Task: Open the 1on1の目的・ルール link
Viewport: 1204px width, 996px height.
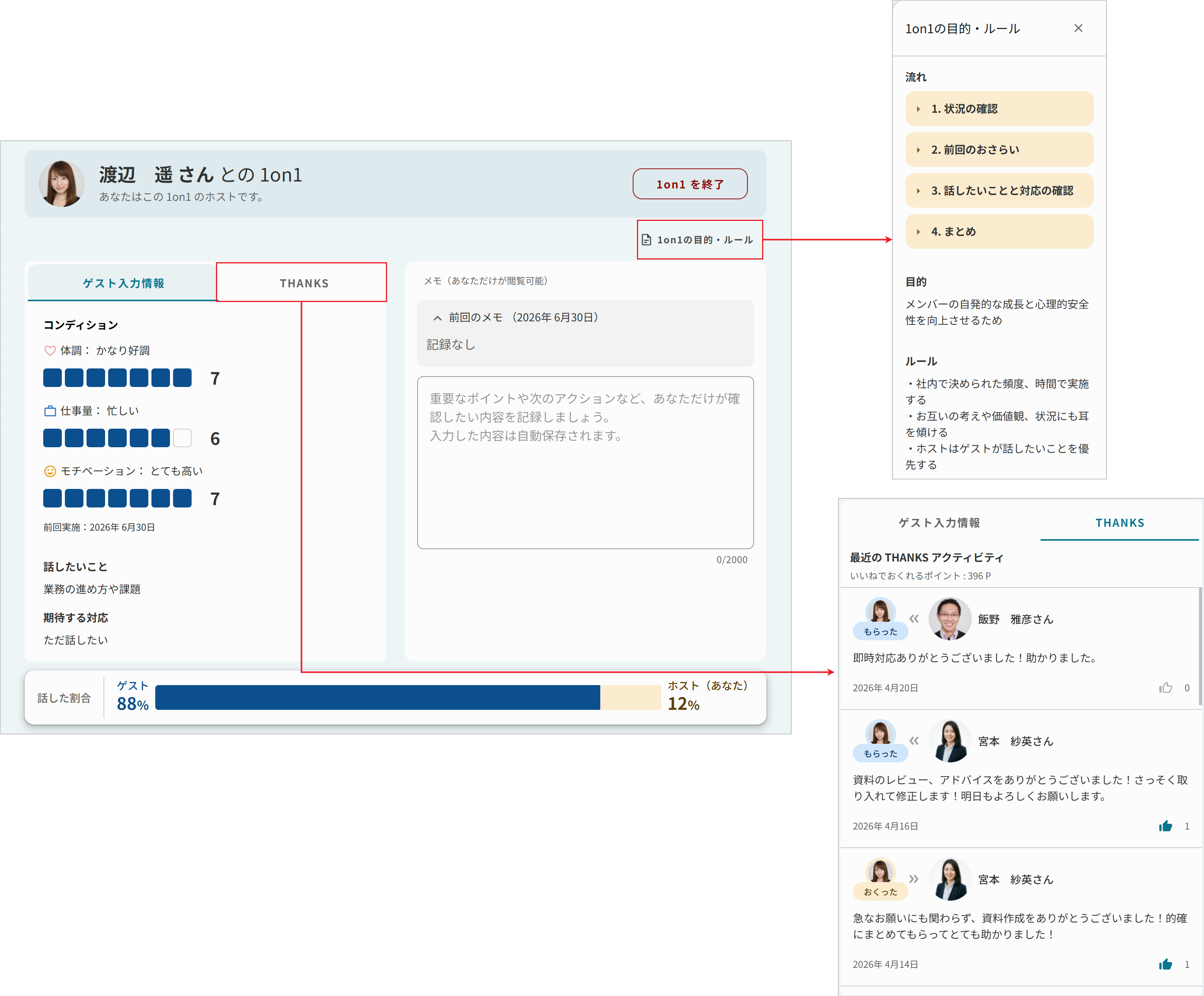Action: click(697, 239)
